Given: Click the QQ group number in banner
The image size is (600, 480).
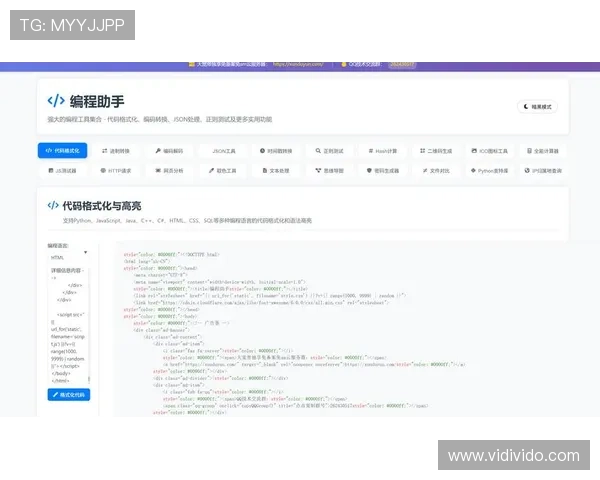Looking at the screenshot, I should coord(401,65).
